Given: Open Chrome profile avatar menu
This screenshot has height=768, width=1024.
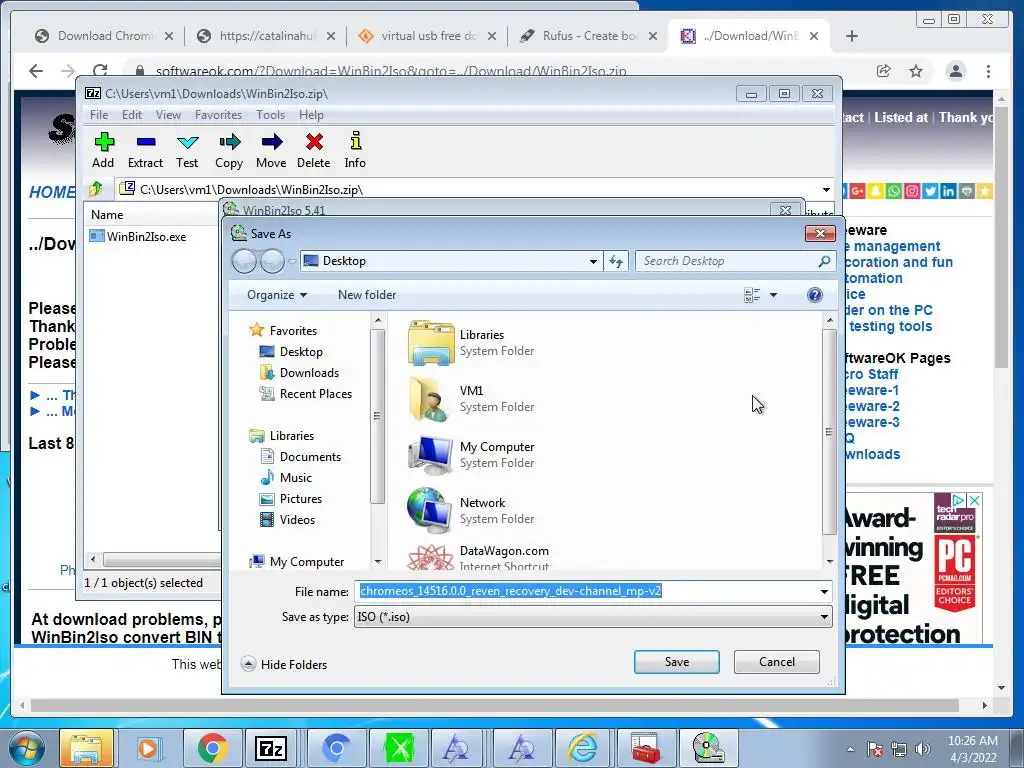Looking at the screenshot, I should (x=955, y=71).
